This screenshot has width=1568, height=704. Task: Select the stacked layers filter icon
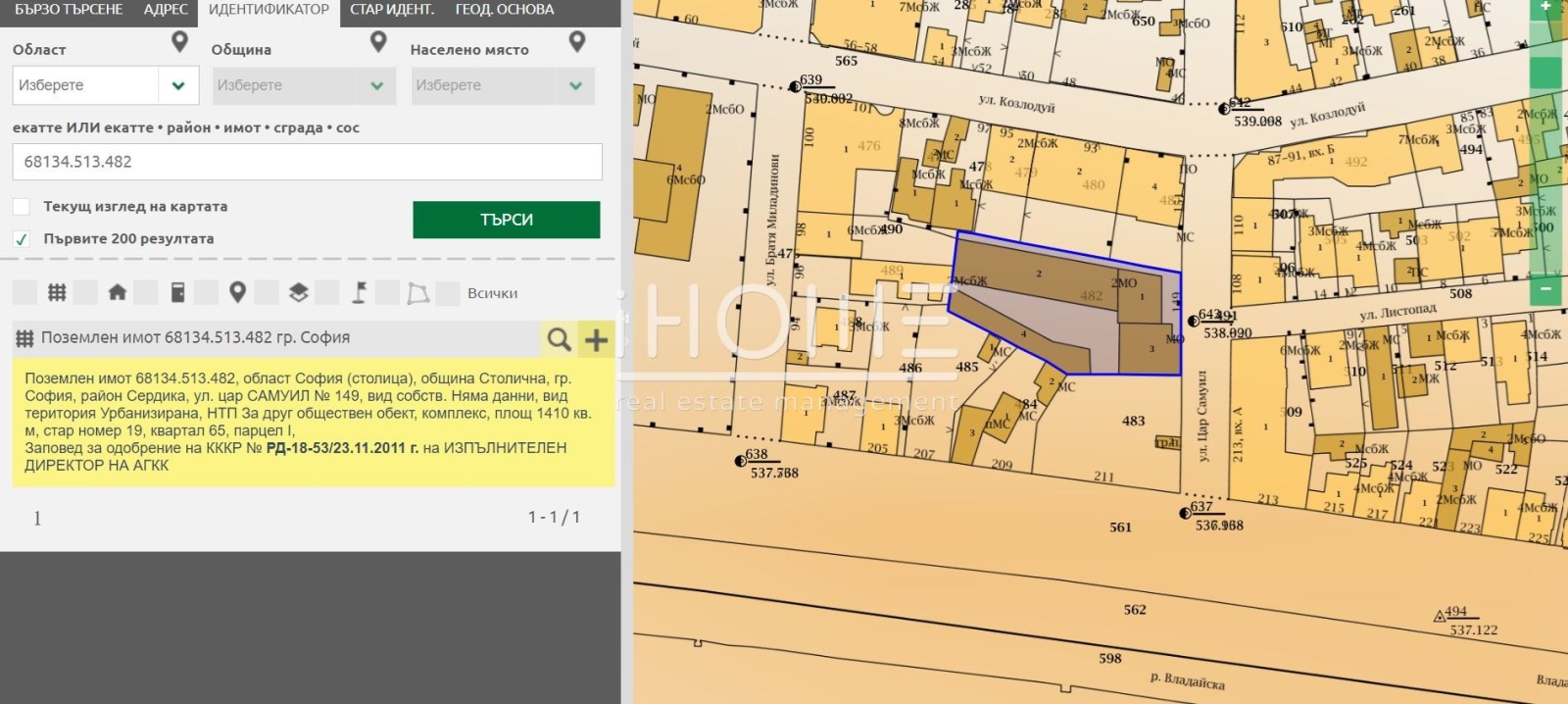pos(298,292)
